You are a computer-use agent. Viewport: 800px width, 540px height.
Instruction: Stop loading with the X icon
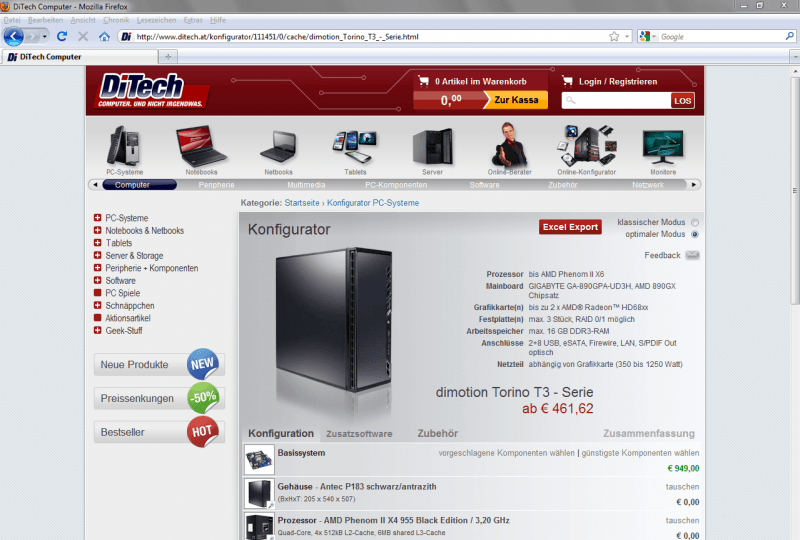pyautogui.click(x=83, y=36)
